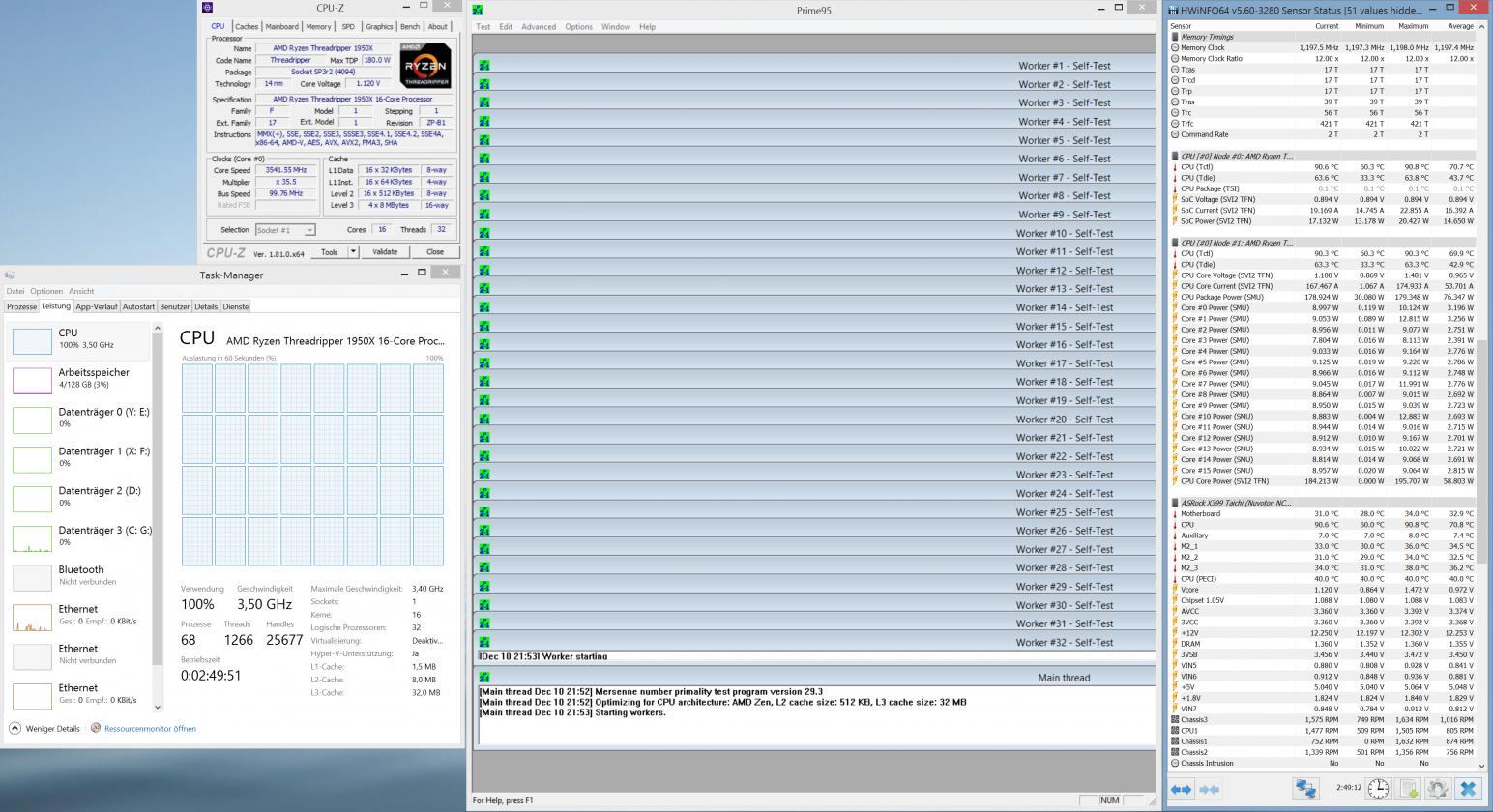Open the Memory tab in CPU-Z
The image size is (1493, 812).
[318, 27]
